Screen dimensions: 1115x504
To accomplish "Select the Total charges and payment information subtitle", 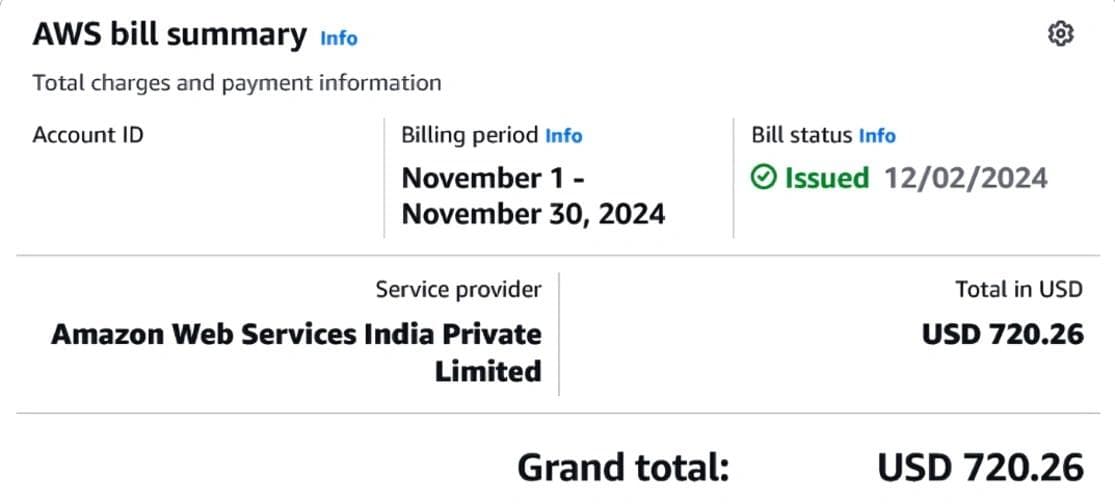I will point(236,82).
